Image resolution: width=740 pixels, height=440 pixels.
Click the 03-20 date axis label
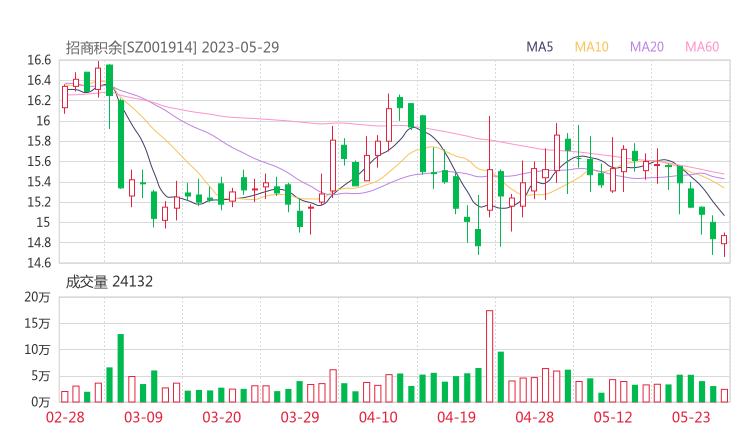pos(222,417)
